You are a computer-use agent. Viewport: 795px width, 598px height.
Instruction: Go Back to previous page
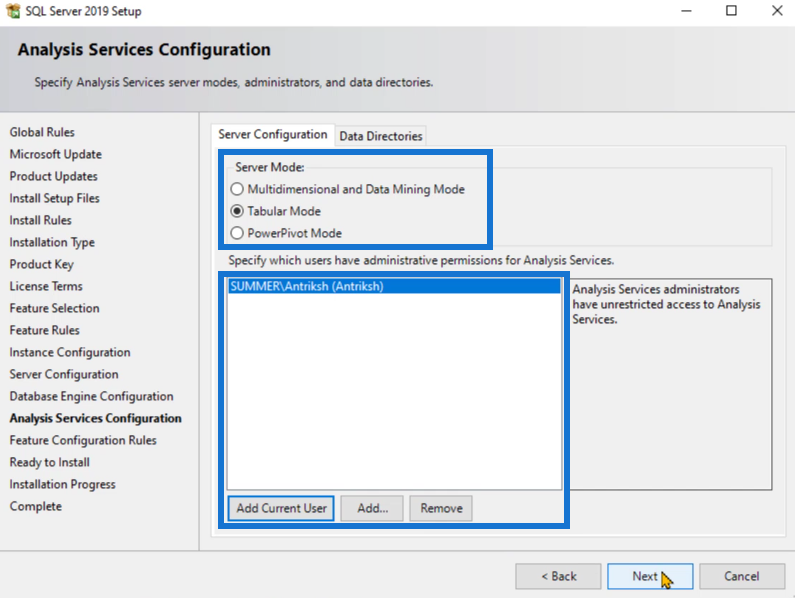coord(558,576)
